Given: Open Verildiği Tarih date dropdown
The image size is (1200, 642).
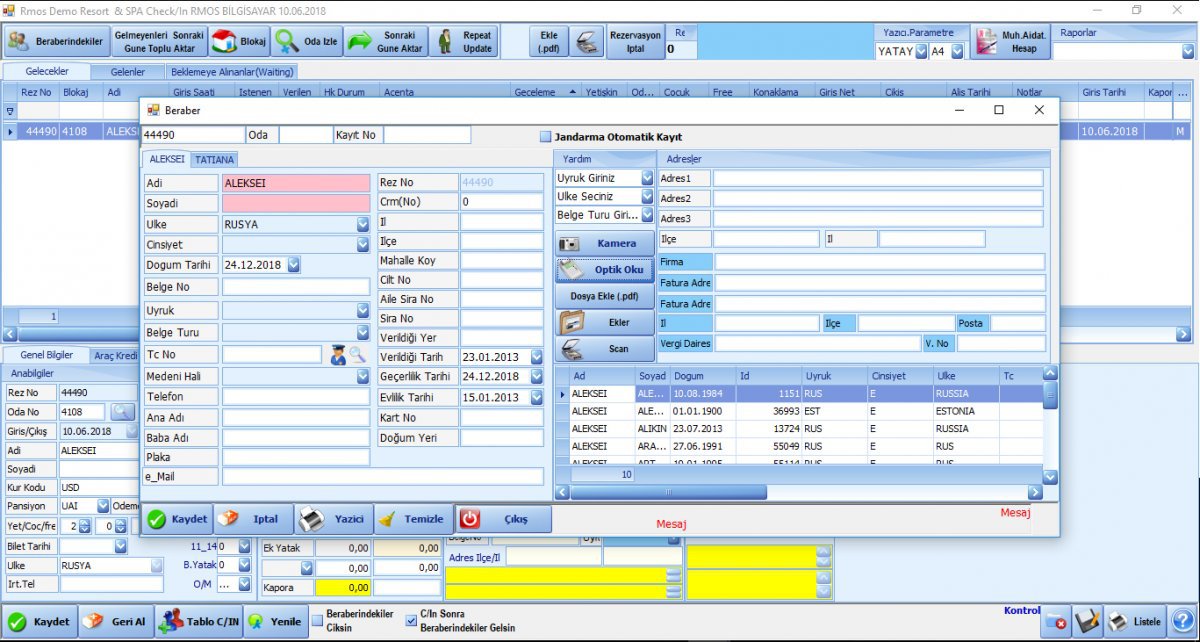Looking at the screenshot, I should point(537,357).
